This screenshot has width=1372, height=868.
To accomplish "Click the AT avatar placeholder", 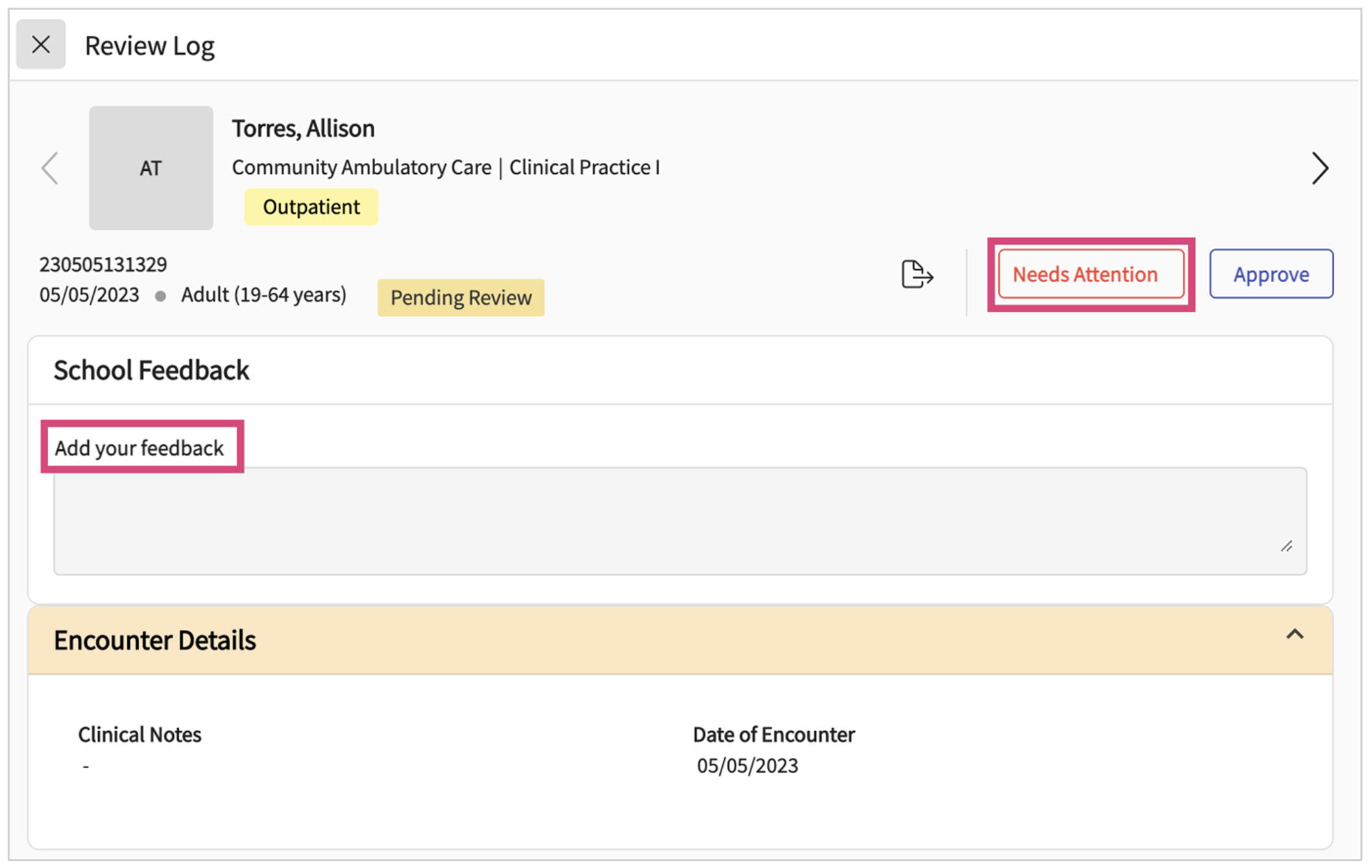I will point(151,168).
